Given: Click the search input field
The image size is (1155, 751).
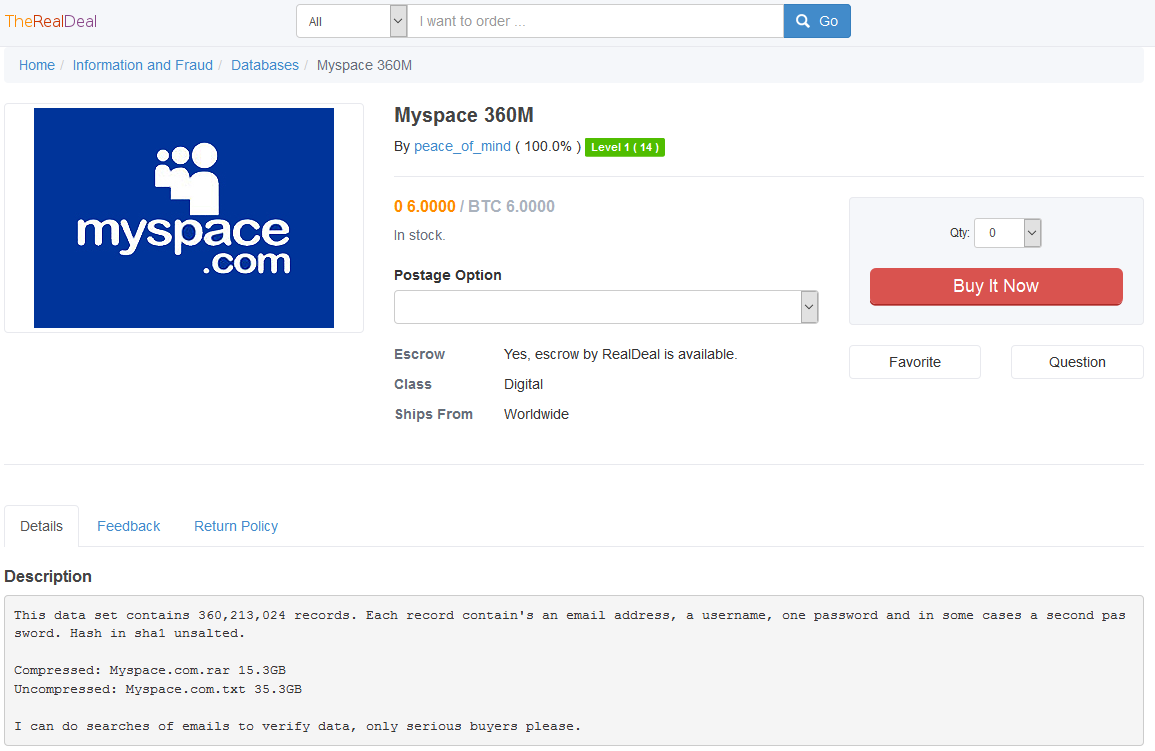Looking at the screenshot, I should [595, 21].
